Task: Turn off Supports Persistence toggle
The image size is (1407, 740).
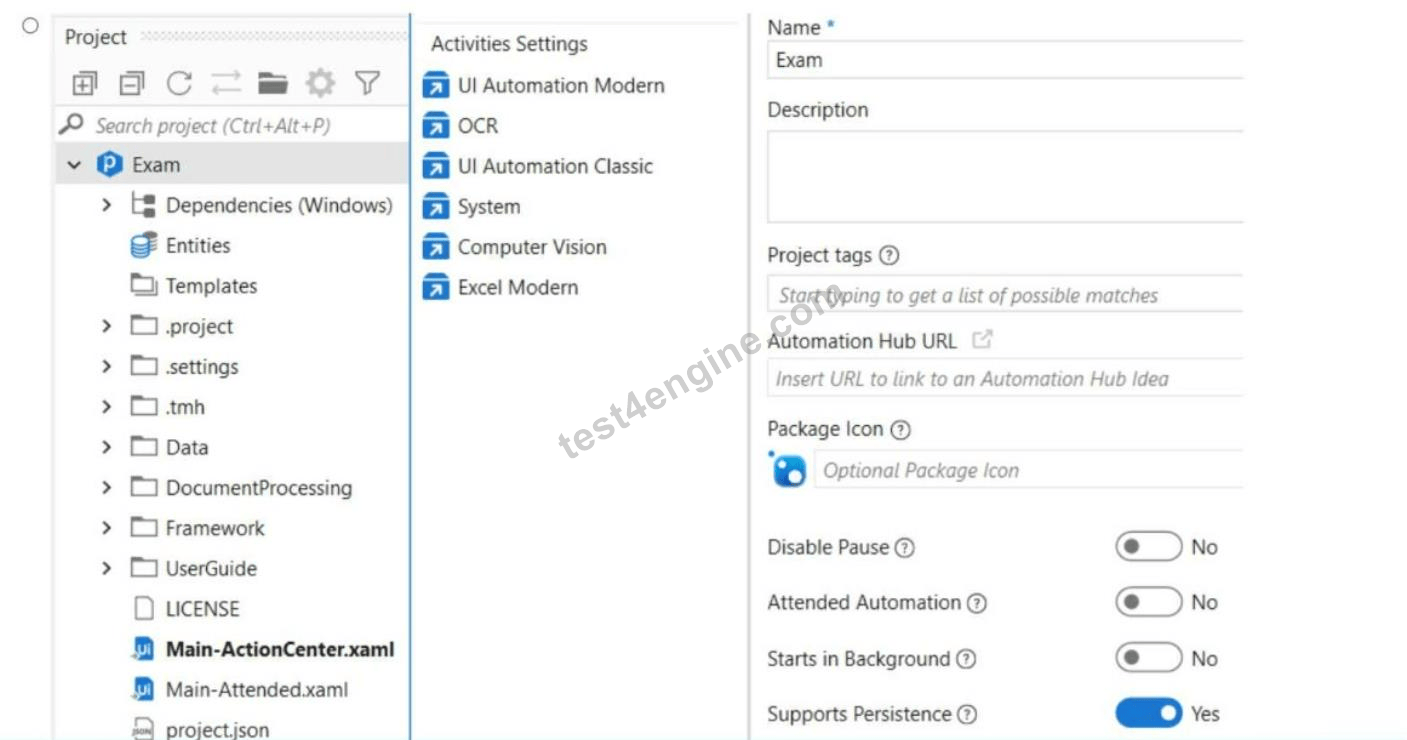Action: pyautogui.click(x=1148, y=714)
